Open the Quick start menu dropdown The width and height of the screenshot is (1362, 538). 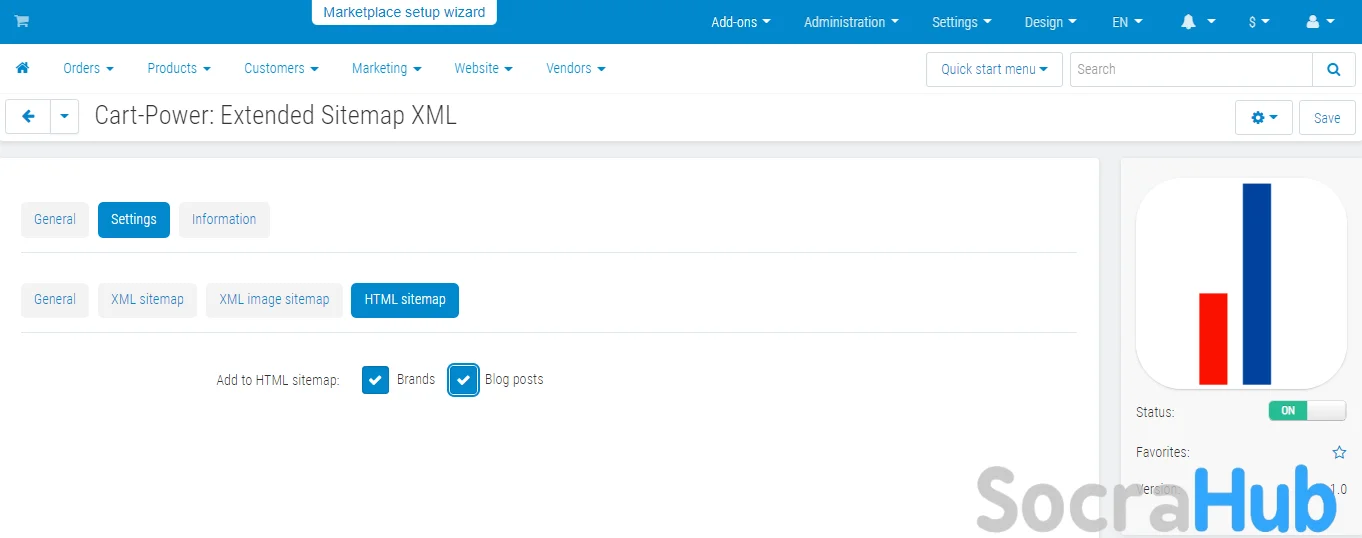click(994, 69)
